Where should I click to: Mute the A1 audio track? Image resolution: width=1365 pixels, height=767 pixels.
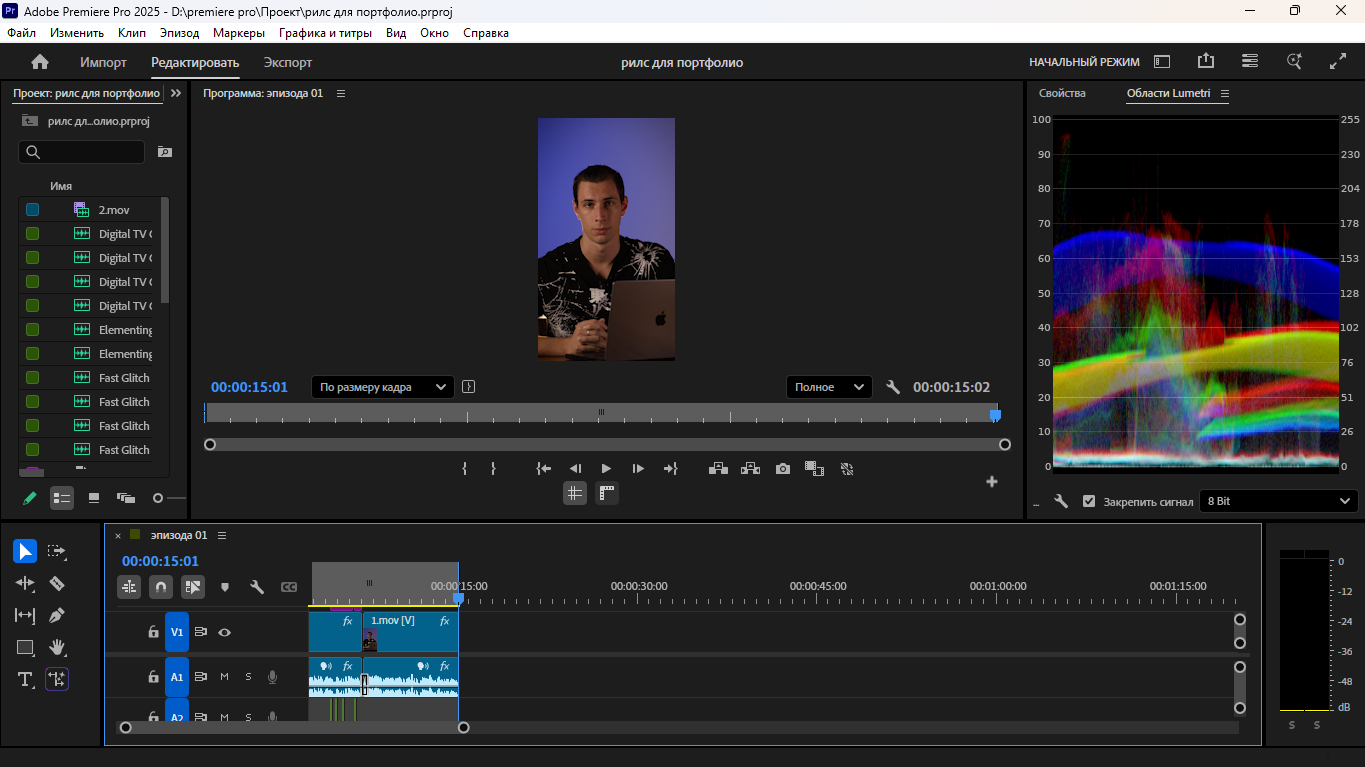click(224, 677)
